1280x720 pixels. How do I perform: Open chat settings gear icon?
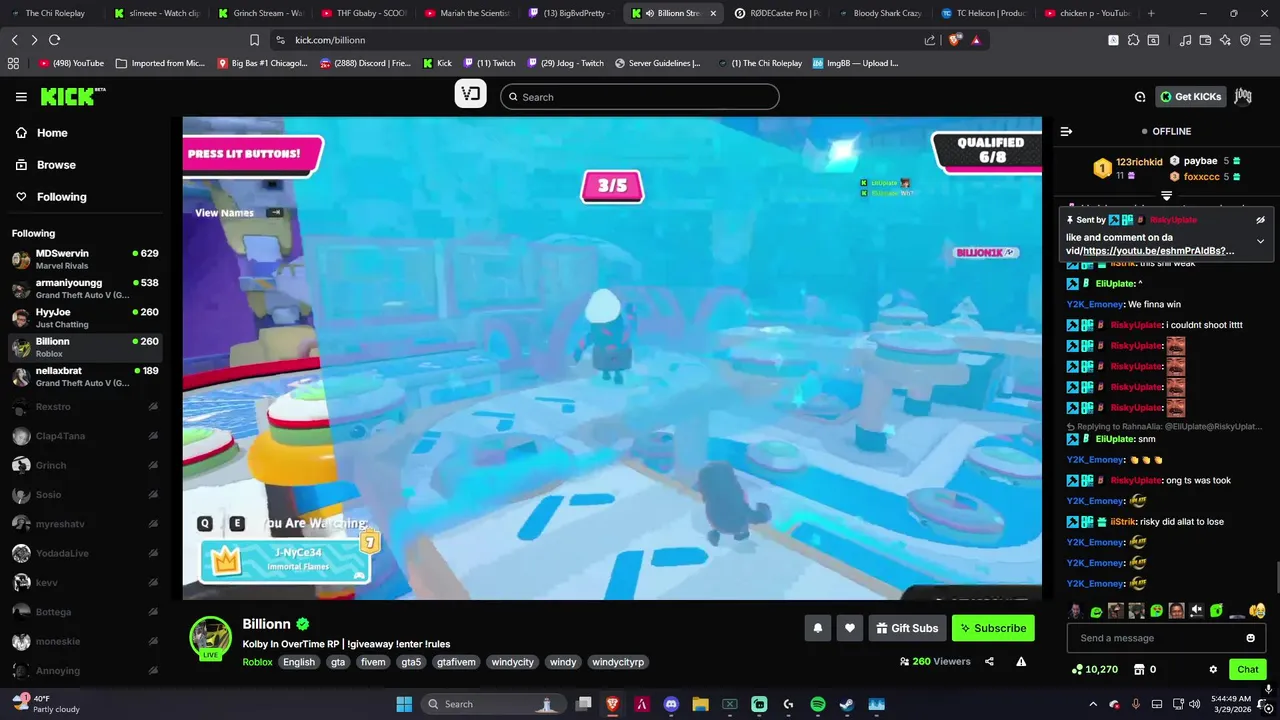coord(1213,669)
